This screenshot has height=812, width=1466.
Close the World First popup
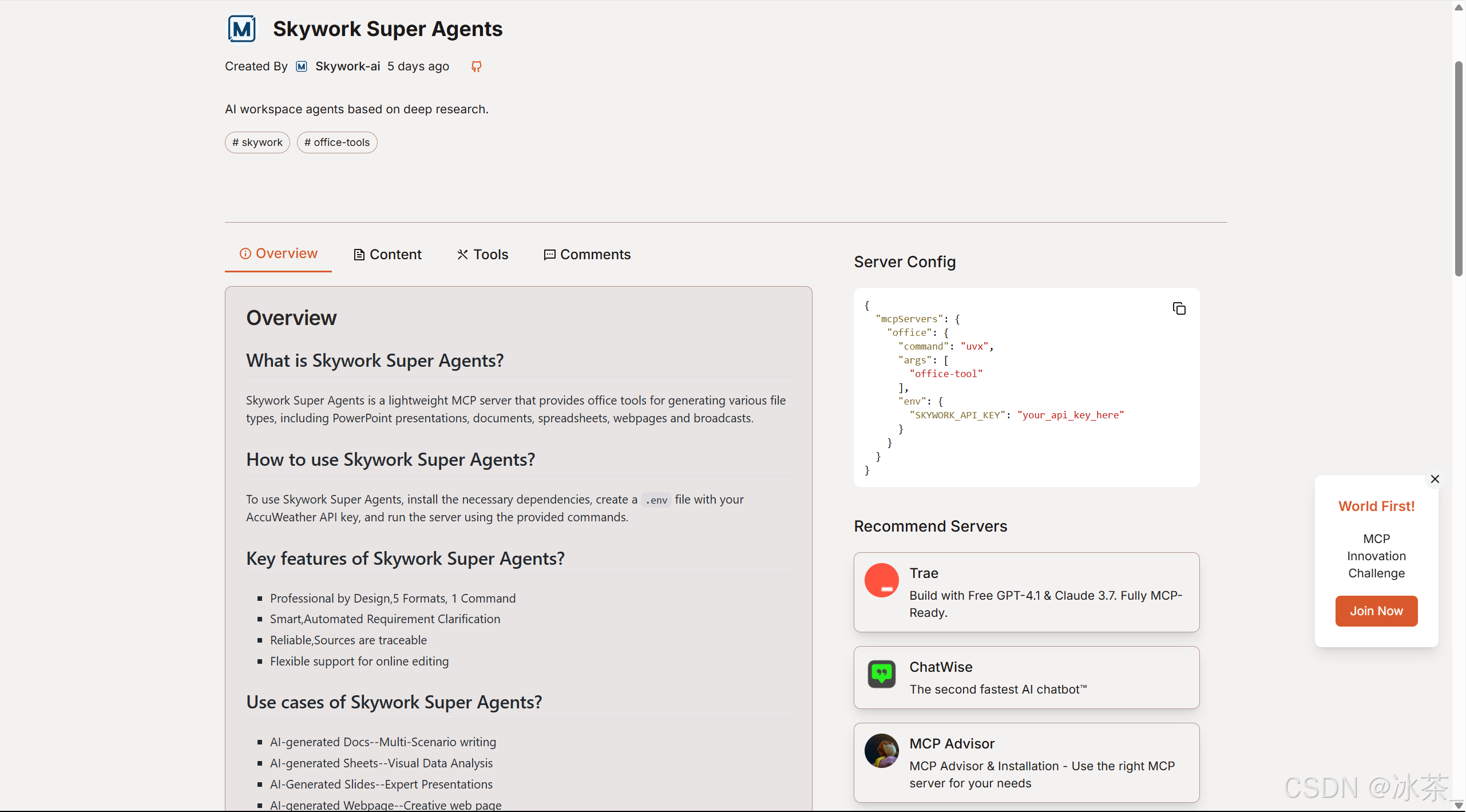(x=1435, y=479)
